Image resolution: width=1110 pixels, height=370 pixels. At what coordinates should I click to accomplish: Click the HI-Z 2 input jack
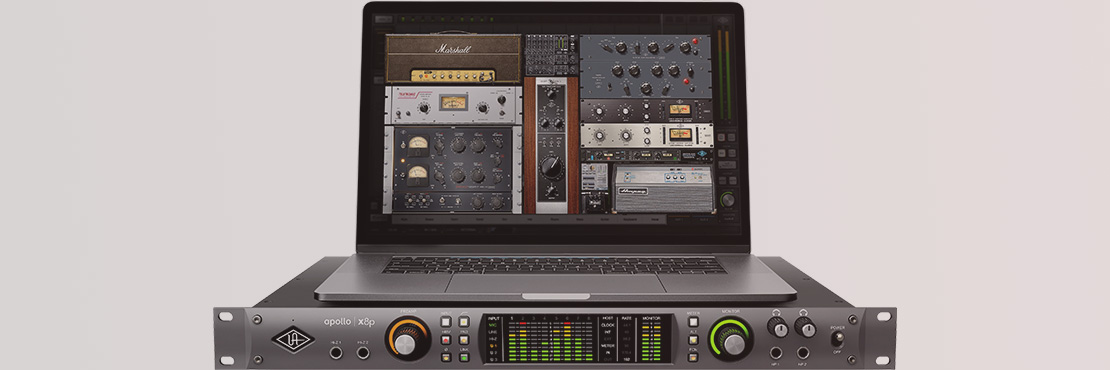(363, 352)
